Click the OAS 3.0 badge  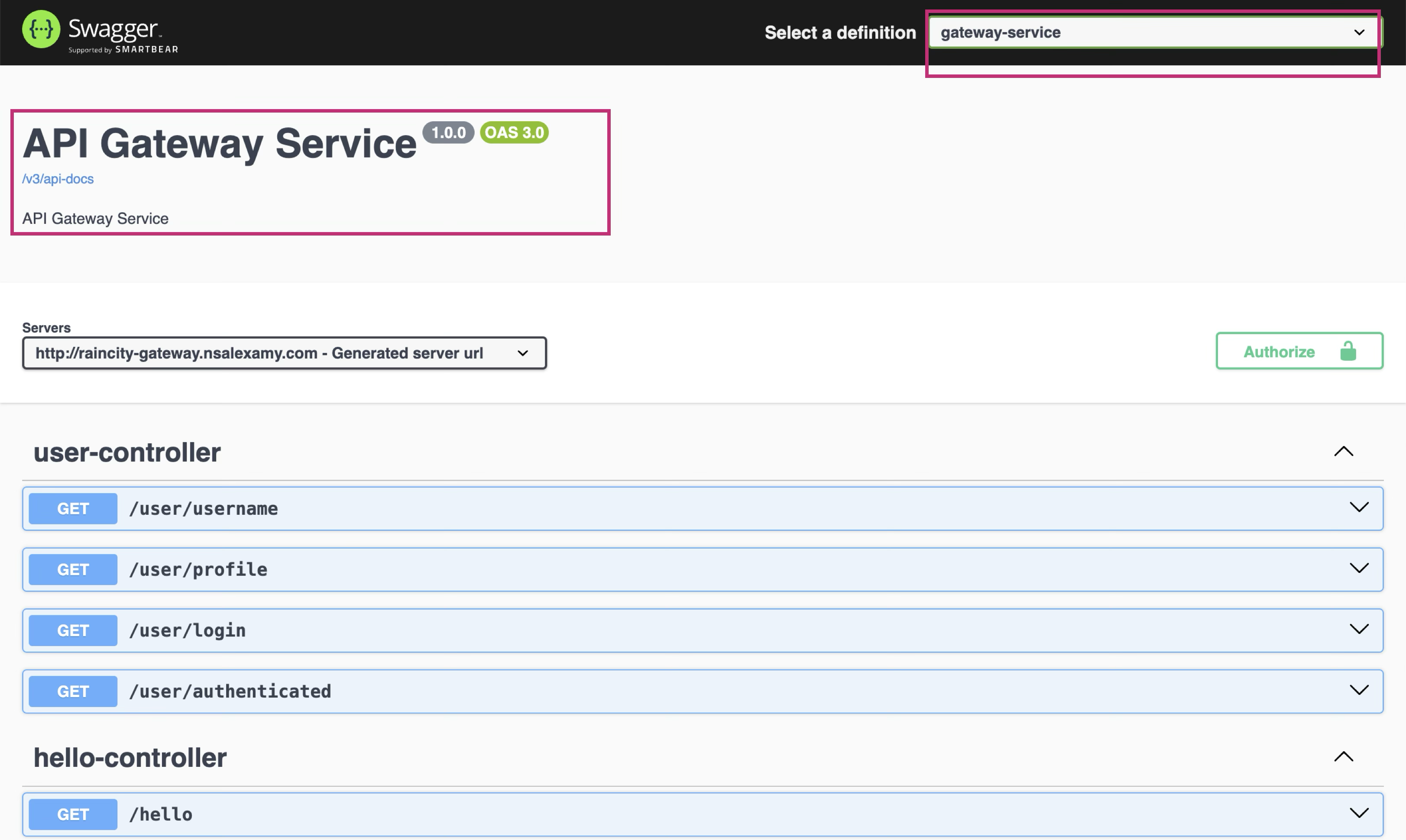pos(514,132)
